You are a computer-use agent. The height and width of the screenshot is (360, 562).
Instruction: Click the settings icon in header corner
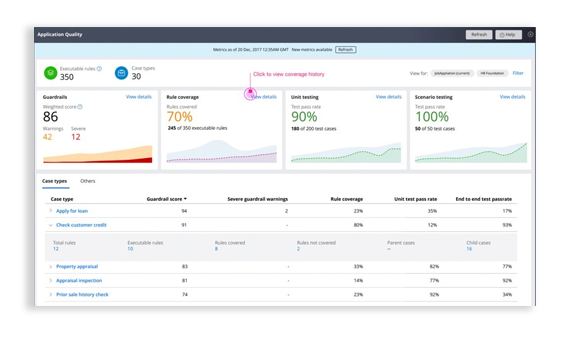pos(530,34)
